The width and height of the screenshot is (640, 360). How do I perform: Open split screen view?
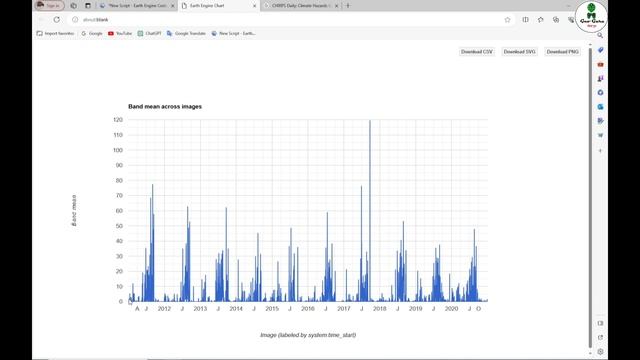pos(525,20)
